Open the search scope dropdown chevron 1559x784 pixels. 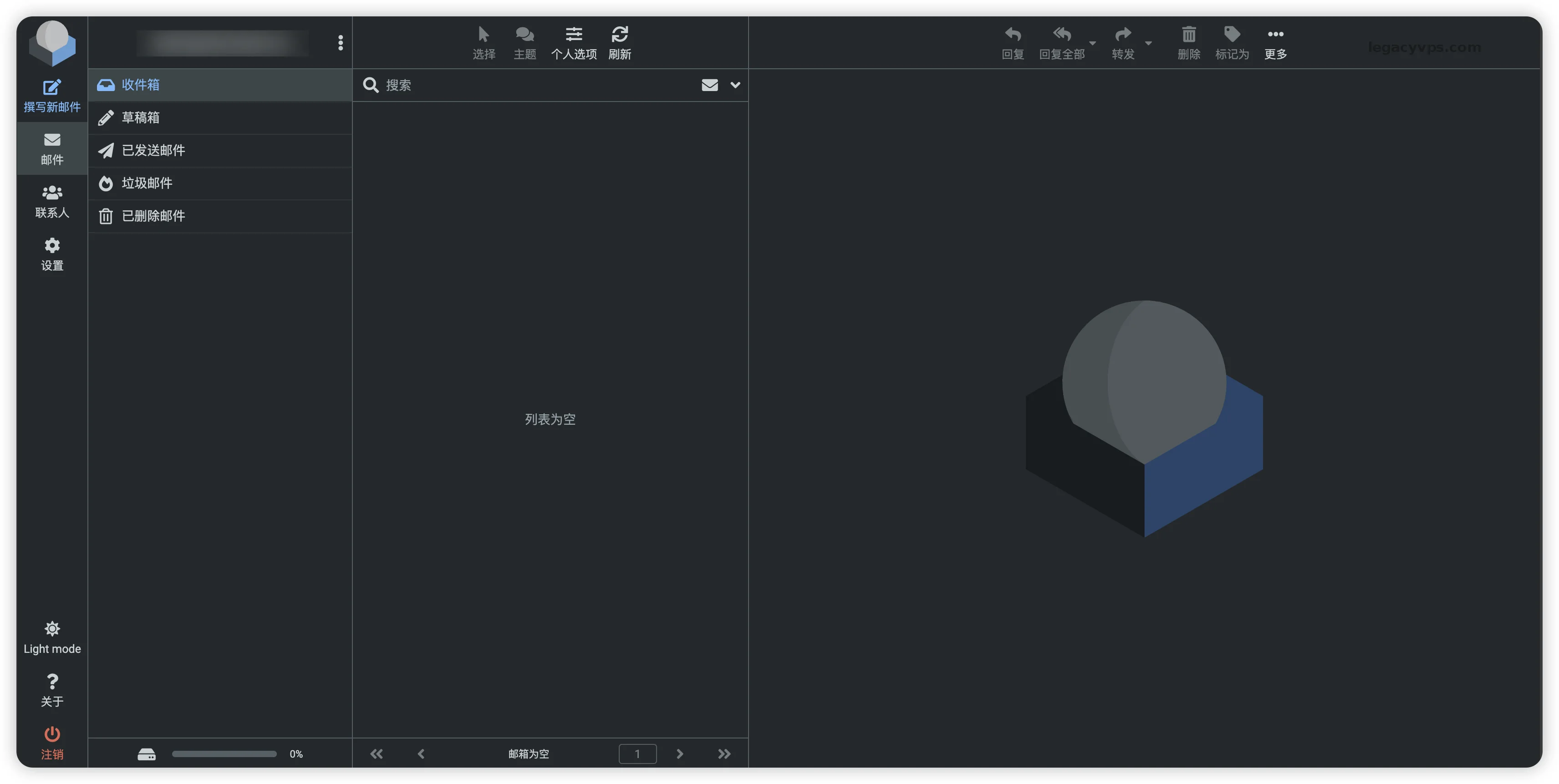pos(735,85)
